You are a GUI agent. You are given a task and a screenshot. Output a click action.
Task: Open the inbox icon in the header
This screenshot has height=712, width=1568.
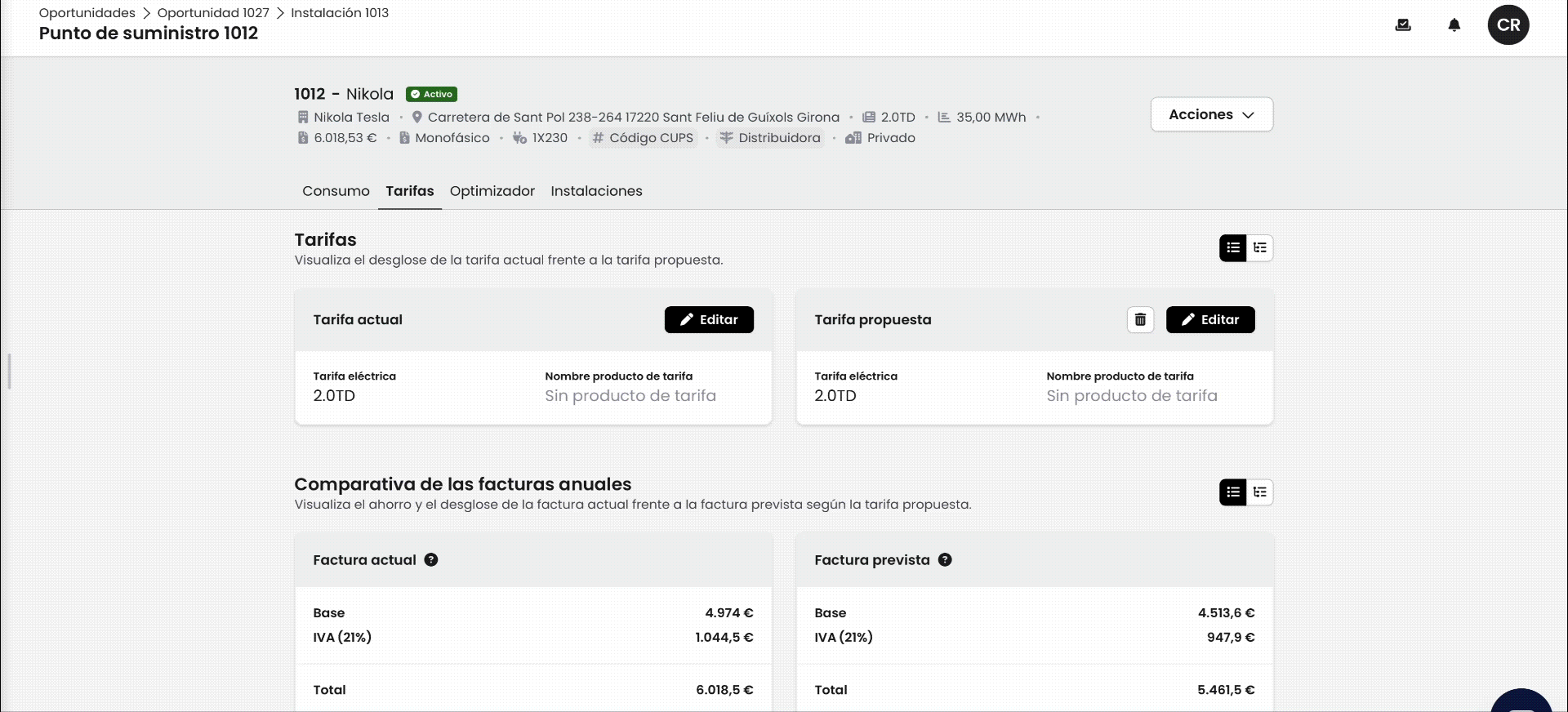click(1403, 25)
